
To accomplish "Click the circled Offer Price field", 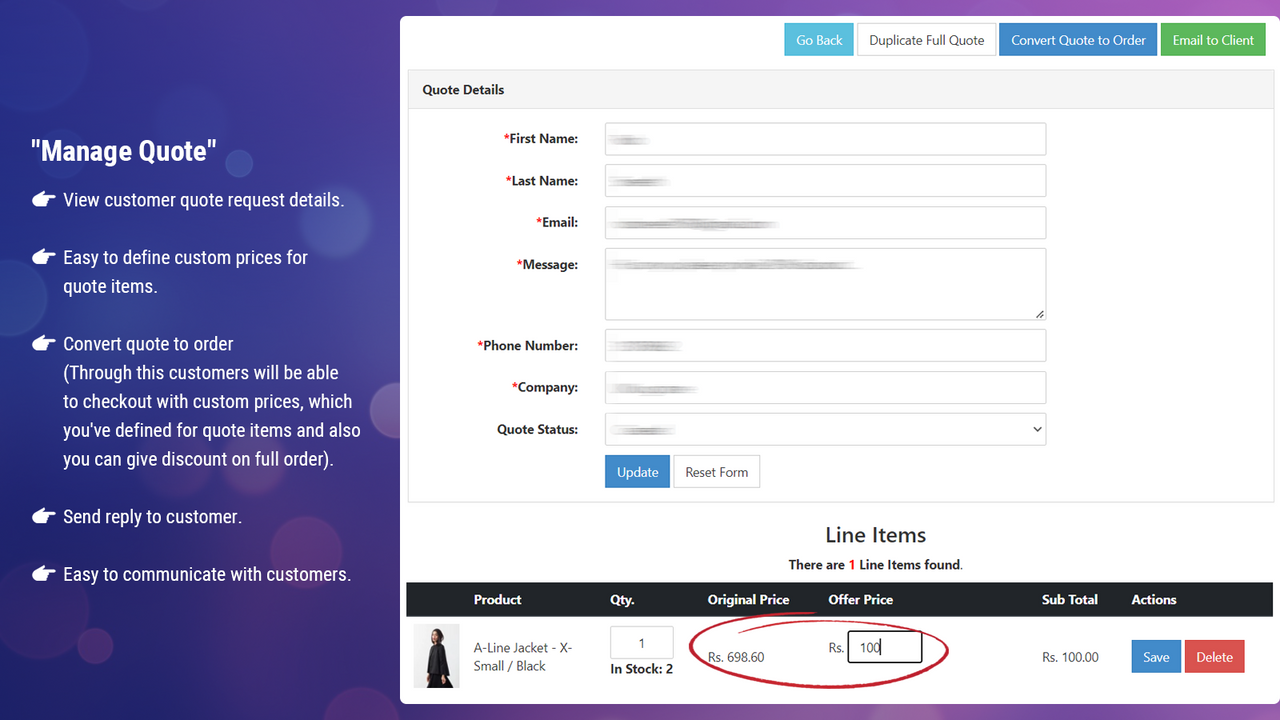I will pyautogui.click(x=884, y=646).
